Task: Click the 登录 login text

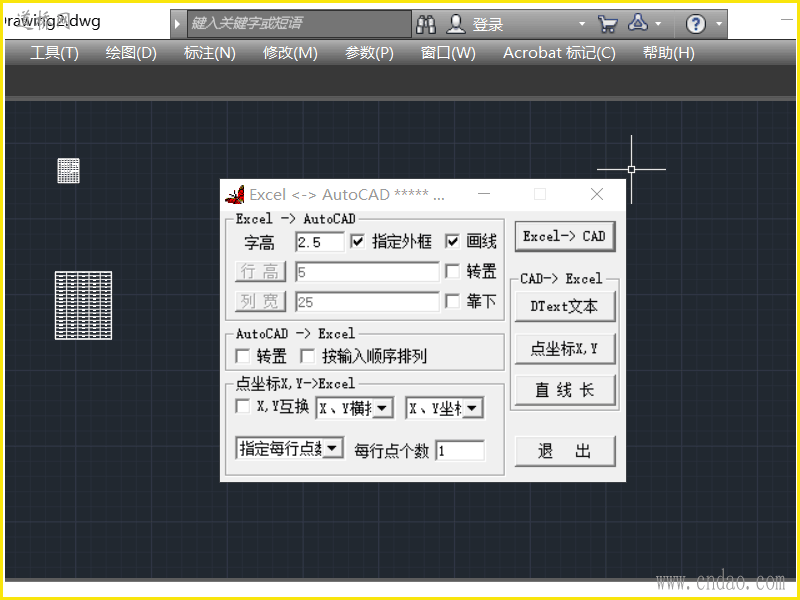Action: (488, 24)
